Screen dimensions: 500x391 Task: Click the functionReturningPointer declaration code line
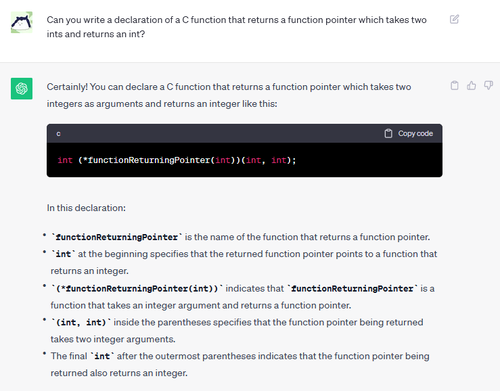pos(177,160)
